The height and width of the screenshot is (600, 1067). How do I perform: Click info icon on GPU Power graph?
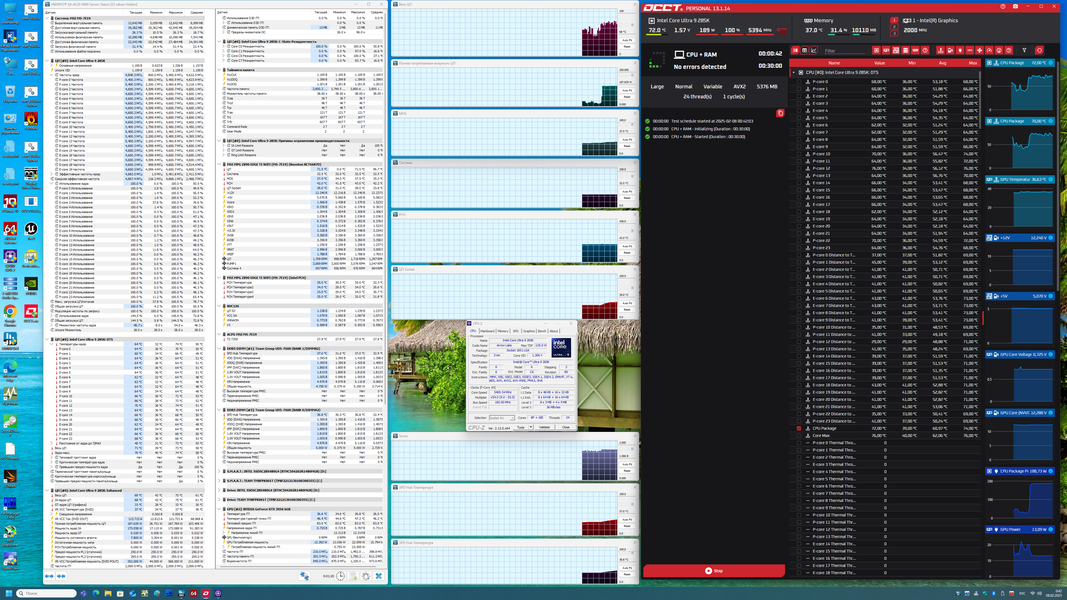pos(1051,529)
